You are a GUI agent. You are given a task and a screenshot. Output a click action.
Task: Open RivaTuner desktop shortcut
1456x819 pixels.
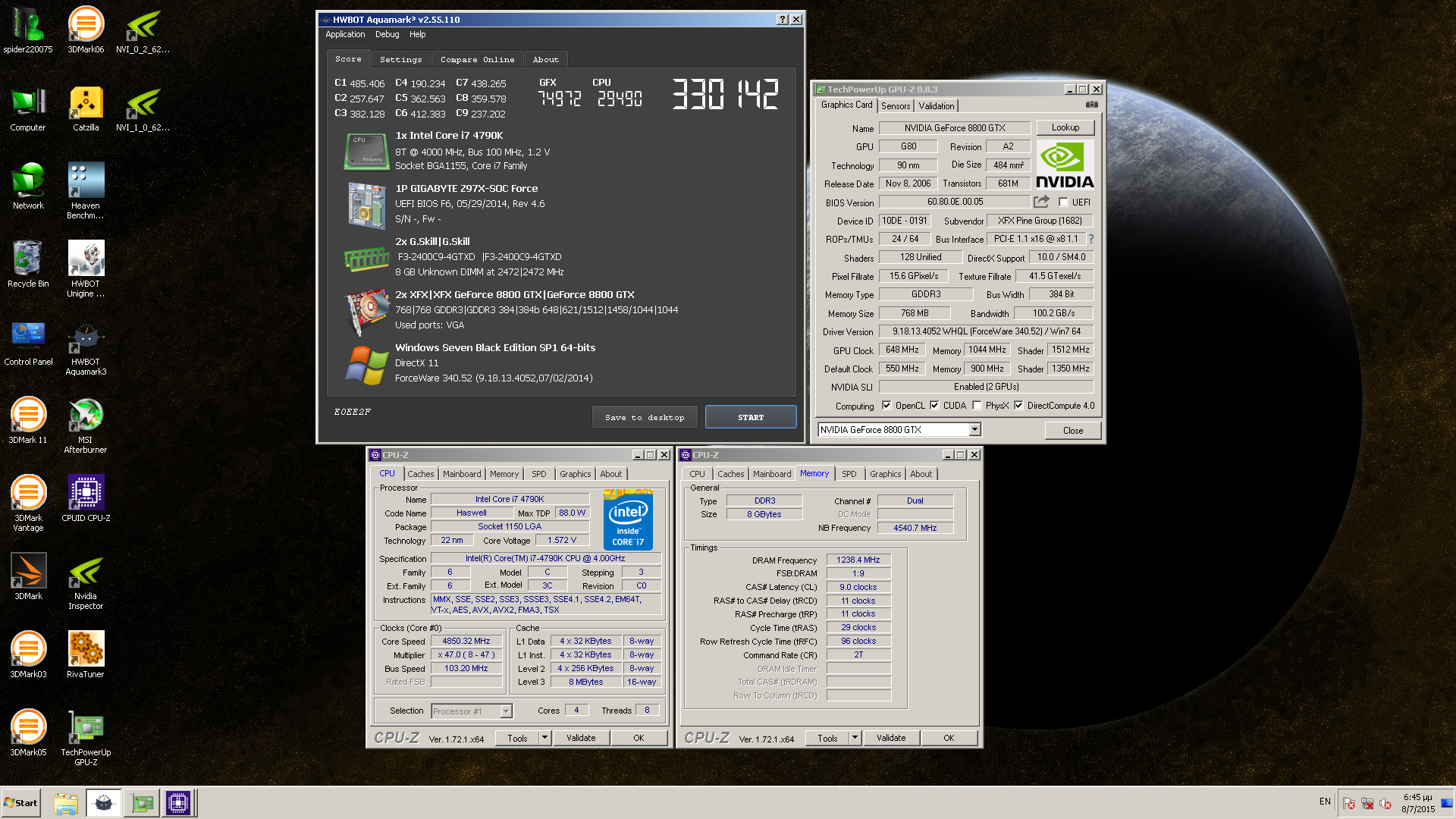86,655
